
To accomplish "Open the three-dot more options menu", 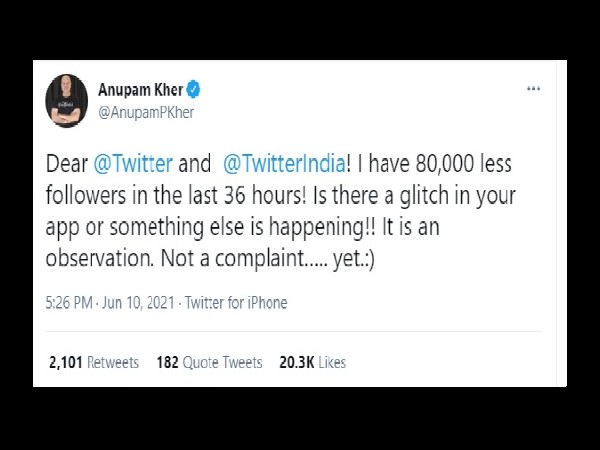I will 533,89.
